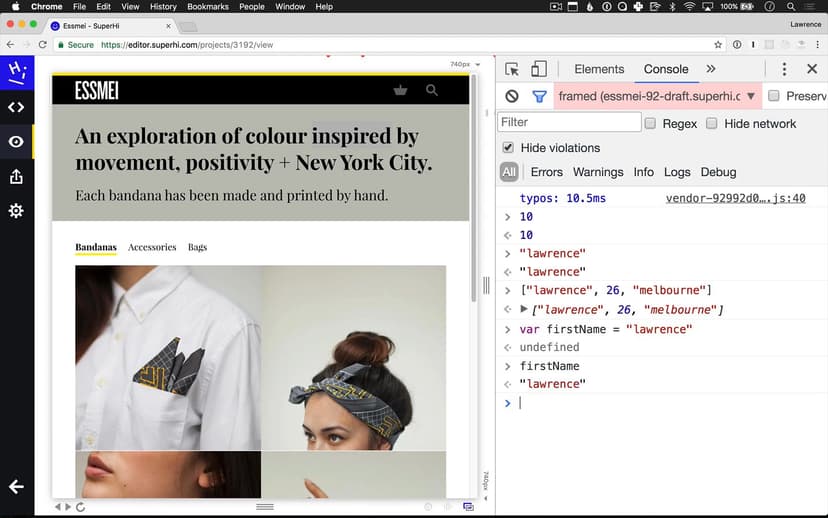Open the code editor view icon
The height and width of the screenshot is (518, 828).
coord(16,107)
